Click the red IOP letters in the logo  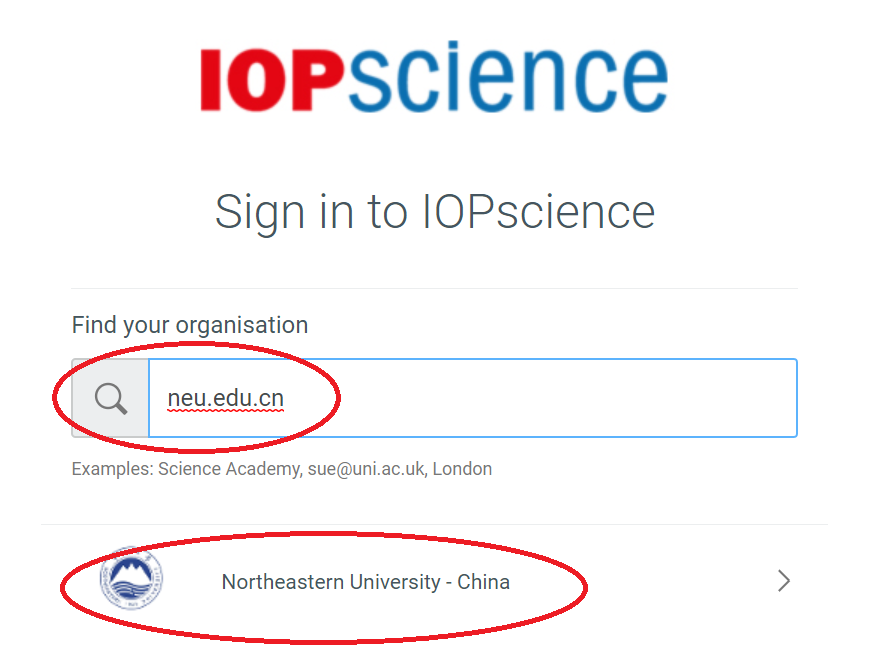[x=264, y=80]
